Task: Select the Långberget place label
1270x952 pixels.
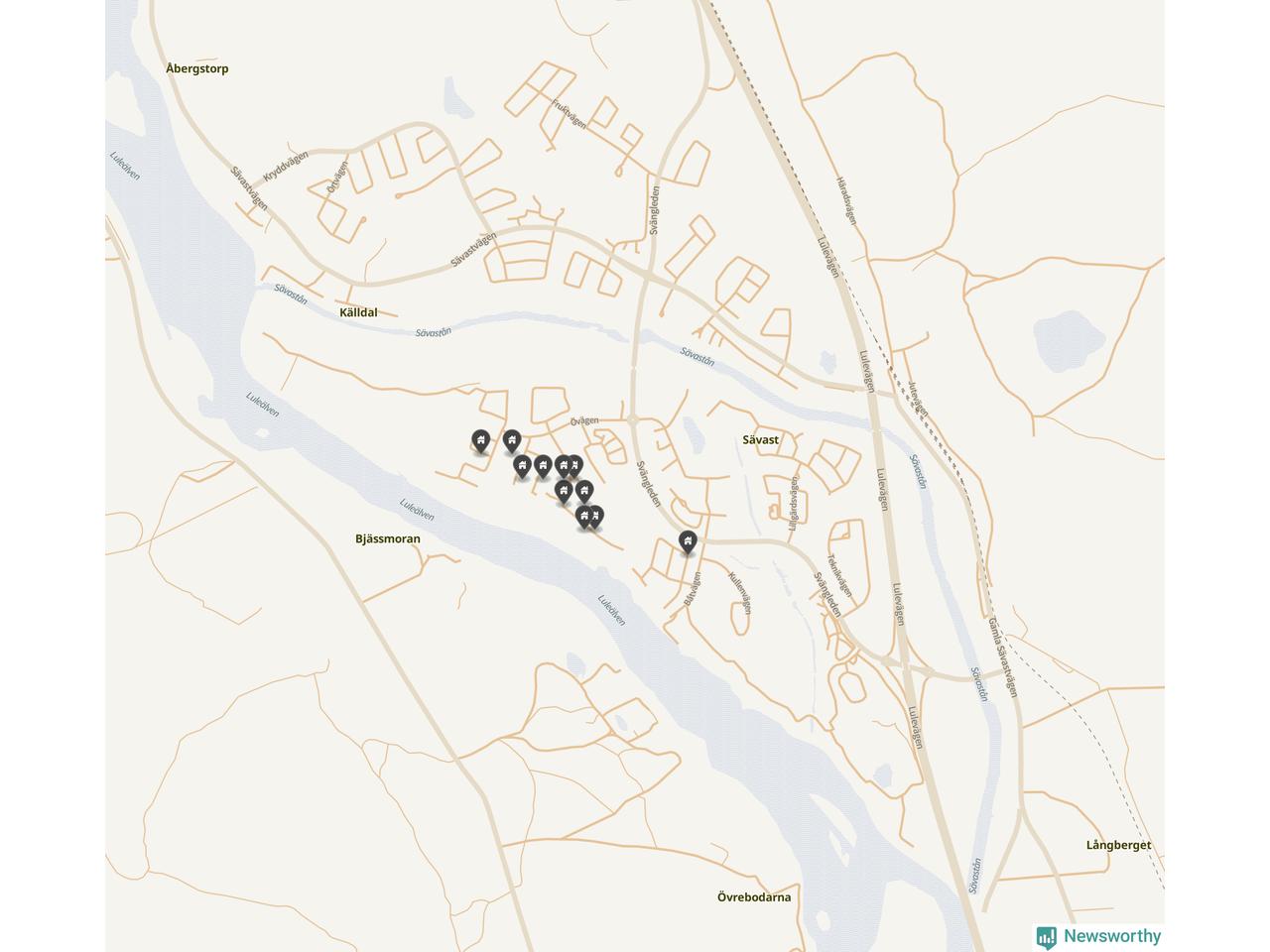Action: [x=1119, y=846]
